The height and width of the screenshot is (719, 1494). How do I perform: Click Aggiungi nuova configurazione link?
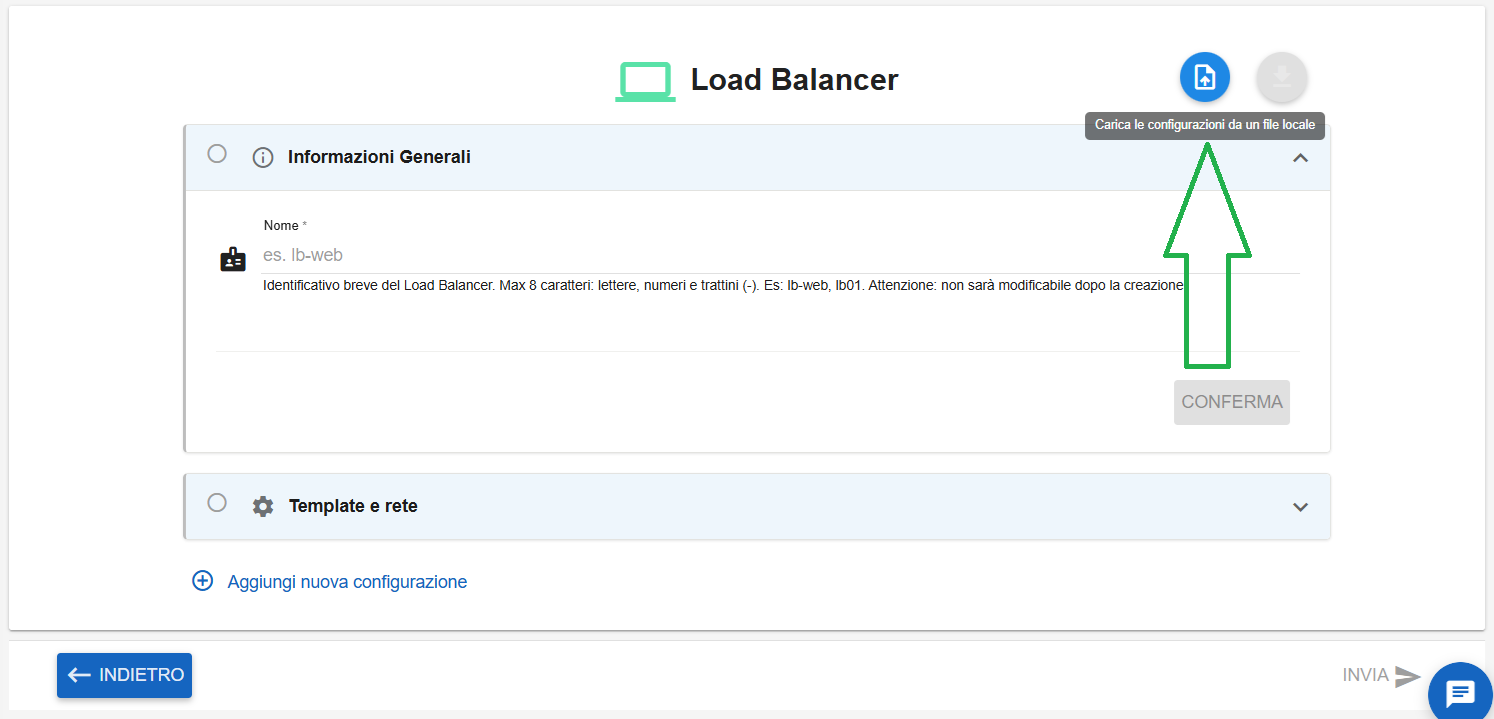click(x=347, y=581)
